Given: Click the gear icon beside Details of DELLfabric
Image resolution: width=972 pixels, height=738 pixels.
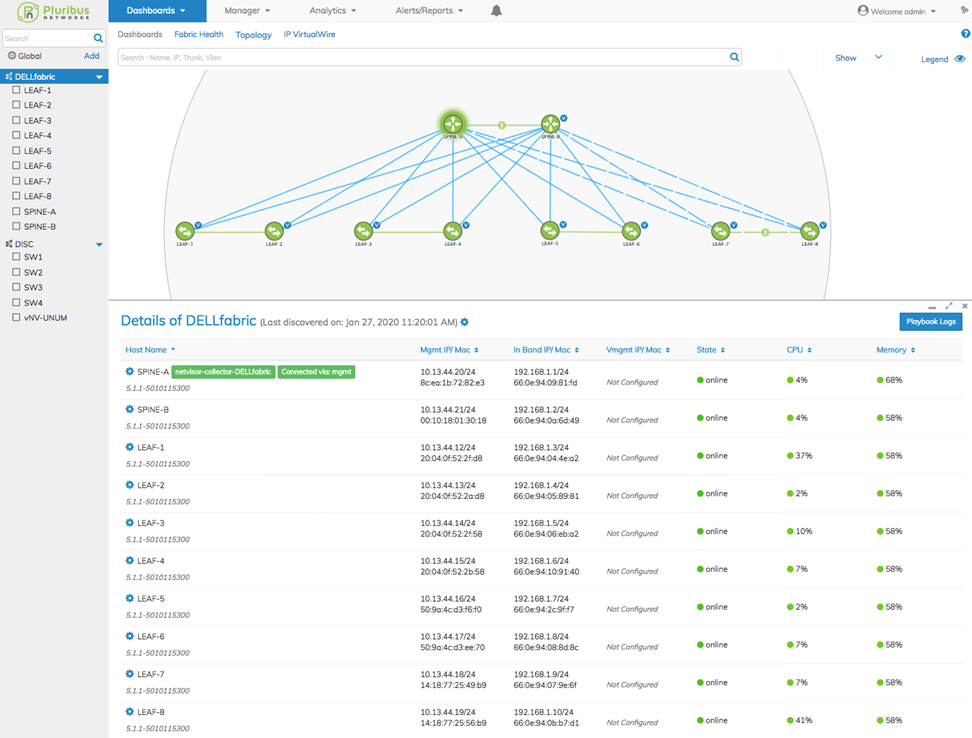Looking at the screenshot, I should click(464, 322).
